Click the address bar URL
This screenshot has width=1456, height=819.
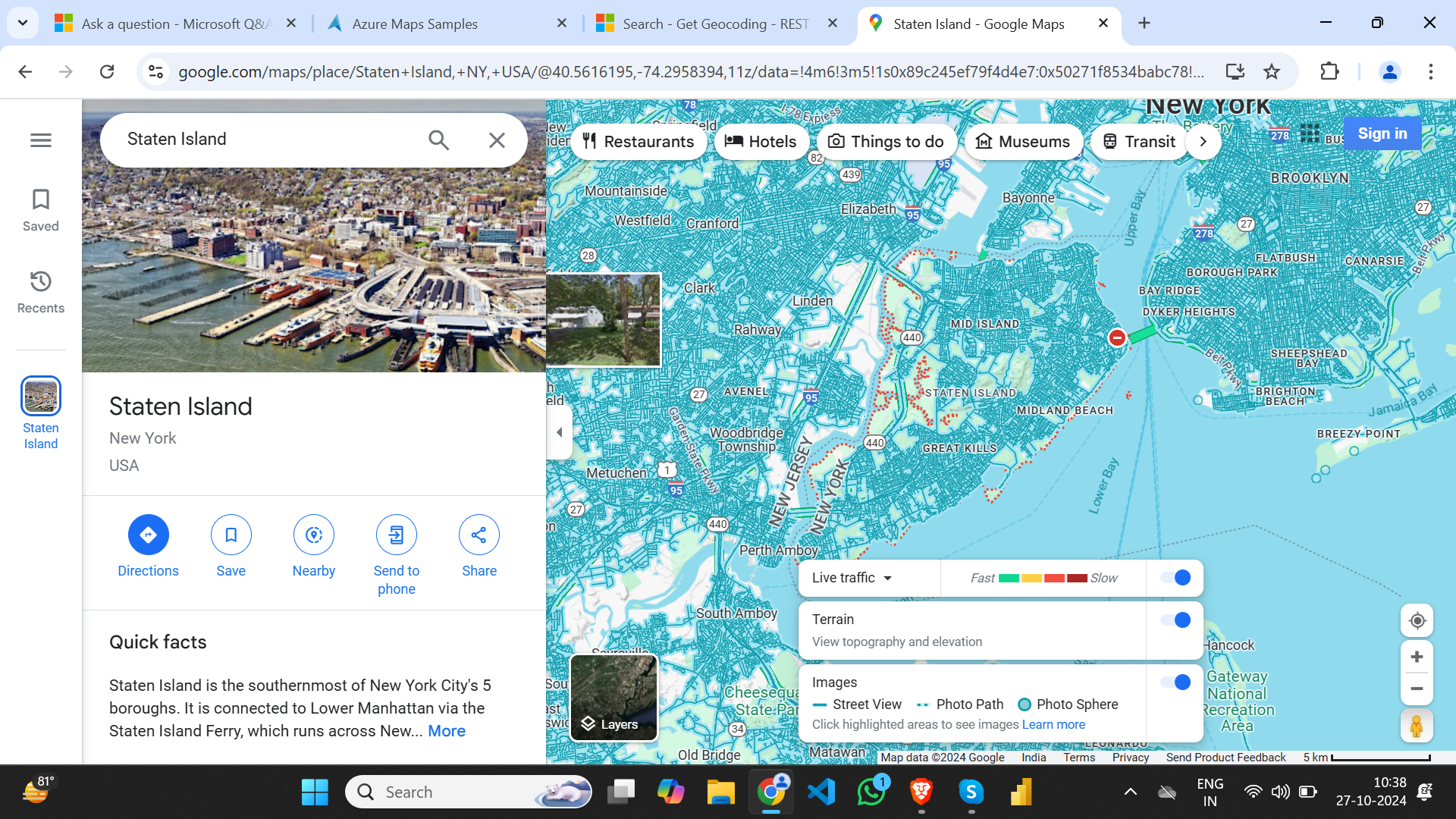690,71
